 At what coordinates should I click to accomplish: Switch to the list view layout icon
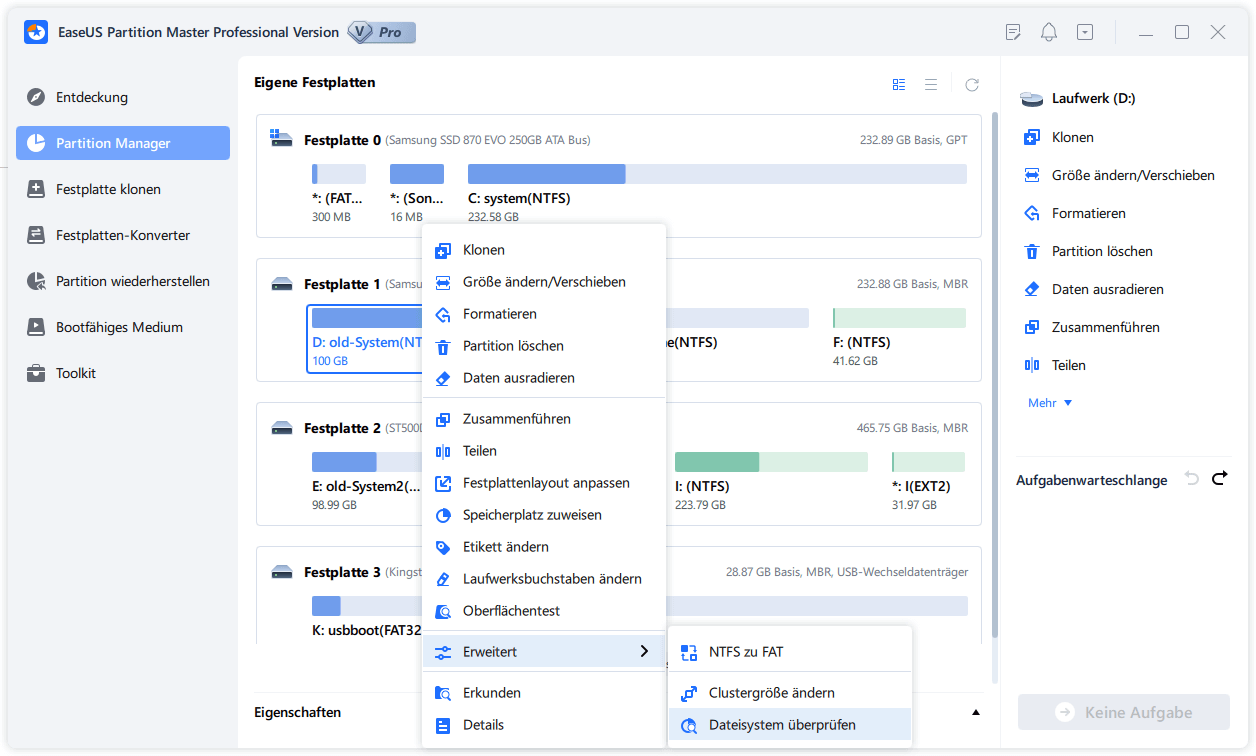pos(931,85)
